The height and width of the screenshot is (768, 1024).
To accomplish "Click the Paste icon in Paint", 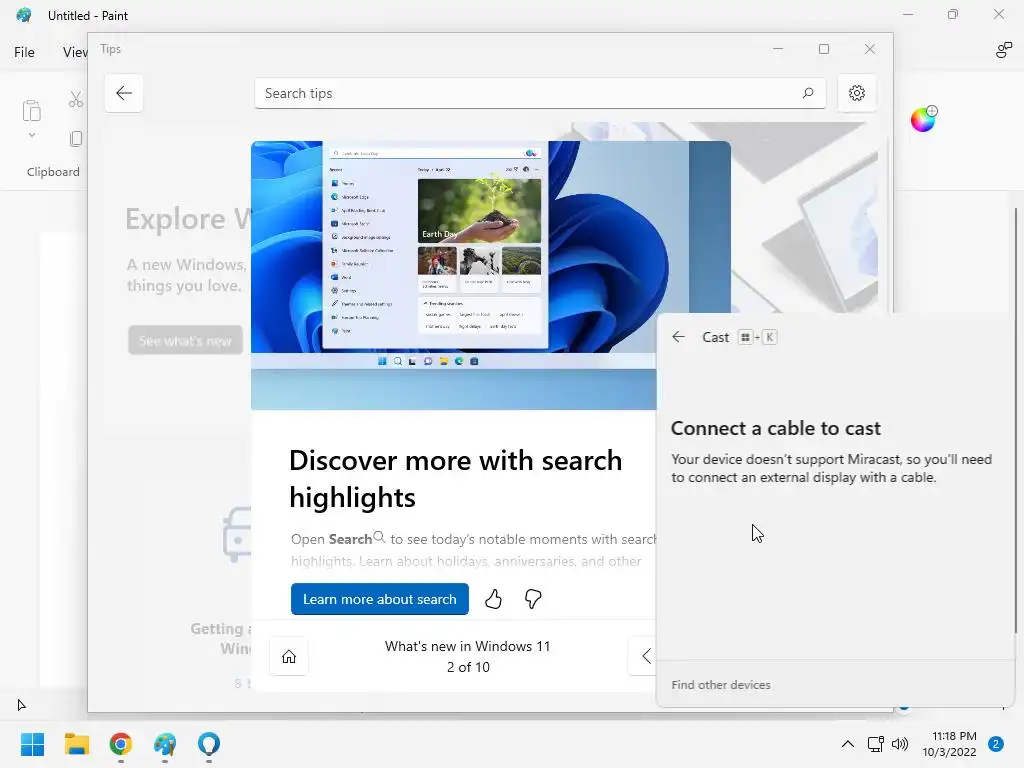I will [x=31, y=110].
